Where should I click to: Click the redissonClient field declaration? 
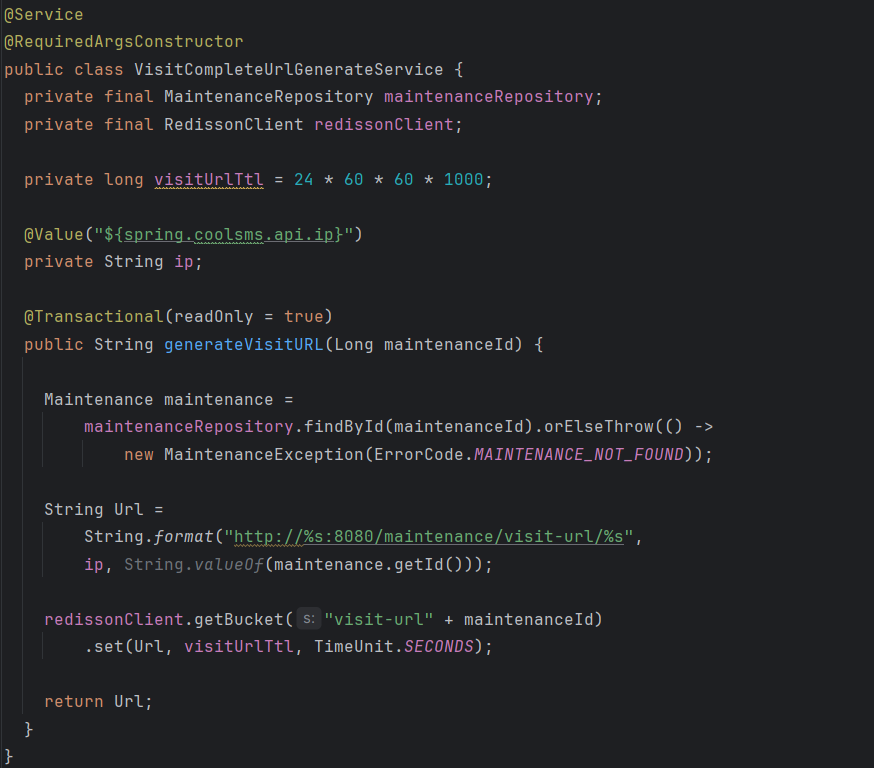pyautogui.click(x=384, y=124)
